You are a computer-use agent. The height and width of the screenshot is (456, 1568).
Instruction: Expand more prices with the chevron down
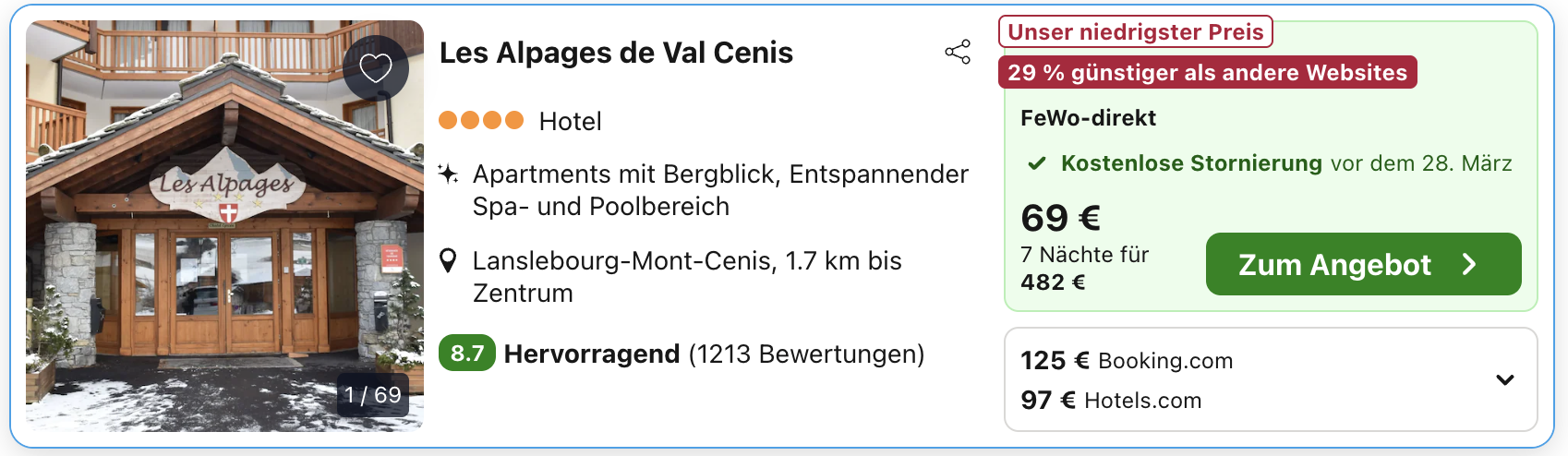tap(1504, 379)
